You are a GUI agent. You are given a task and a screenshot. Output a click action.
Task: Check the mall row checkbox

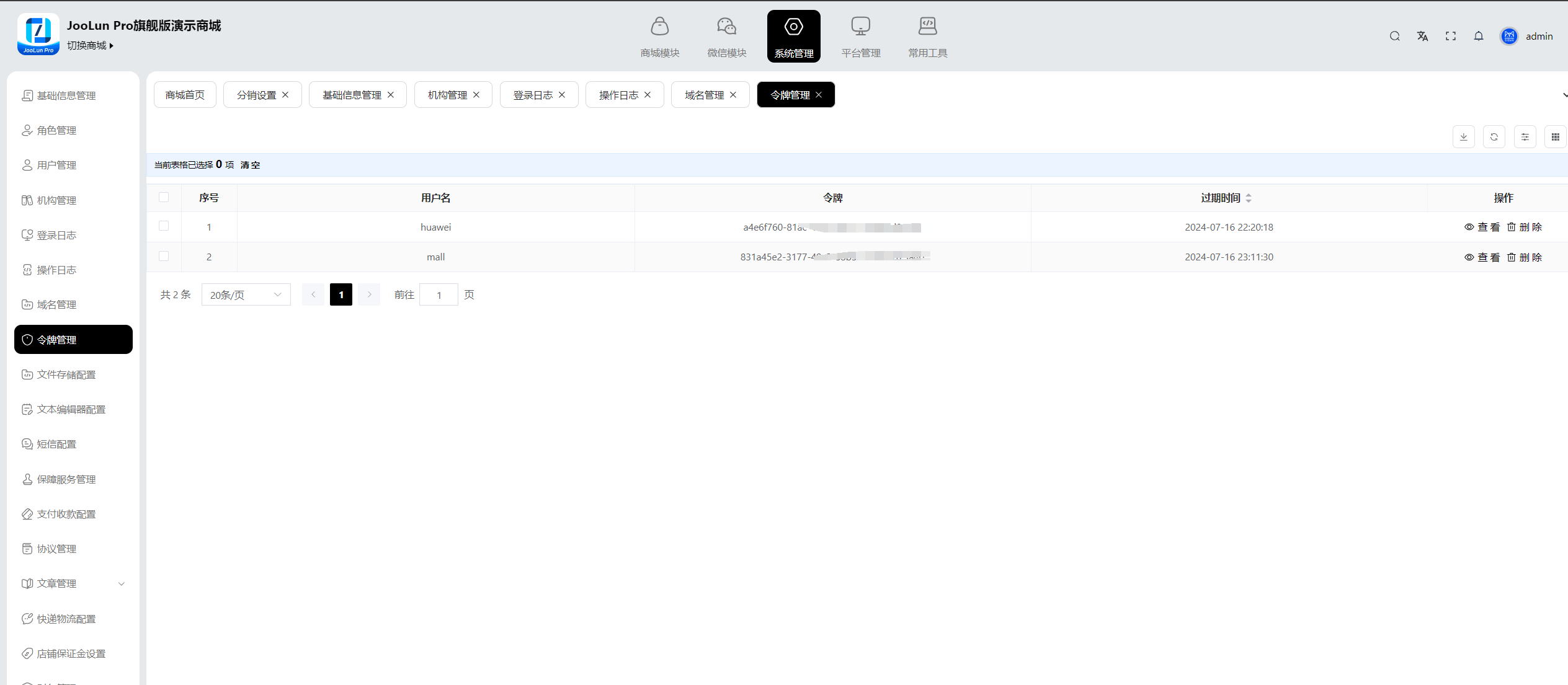pyautogui.click(x=164, y=256)
